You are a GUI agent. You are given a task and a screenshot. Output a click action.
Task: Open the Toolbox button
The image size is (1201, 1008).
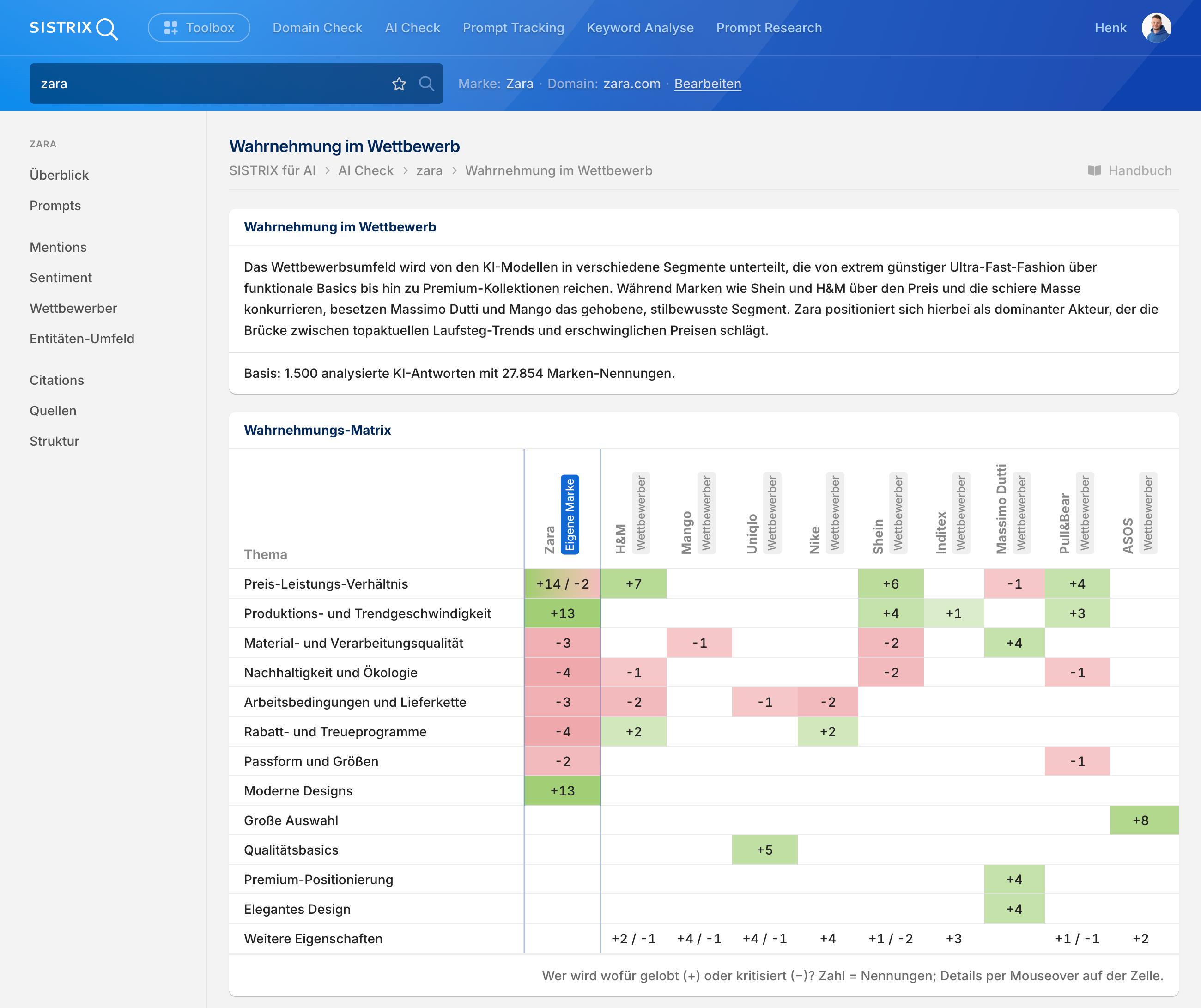coord(199,28)
